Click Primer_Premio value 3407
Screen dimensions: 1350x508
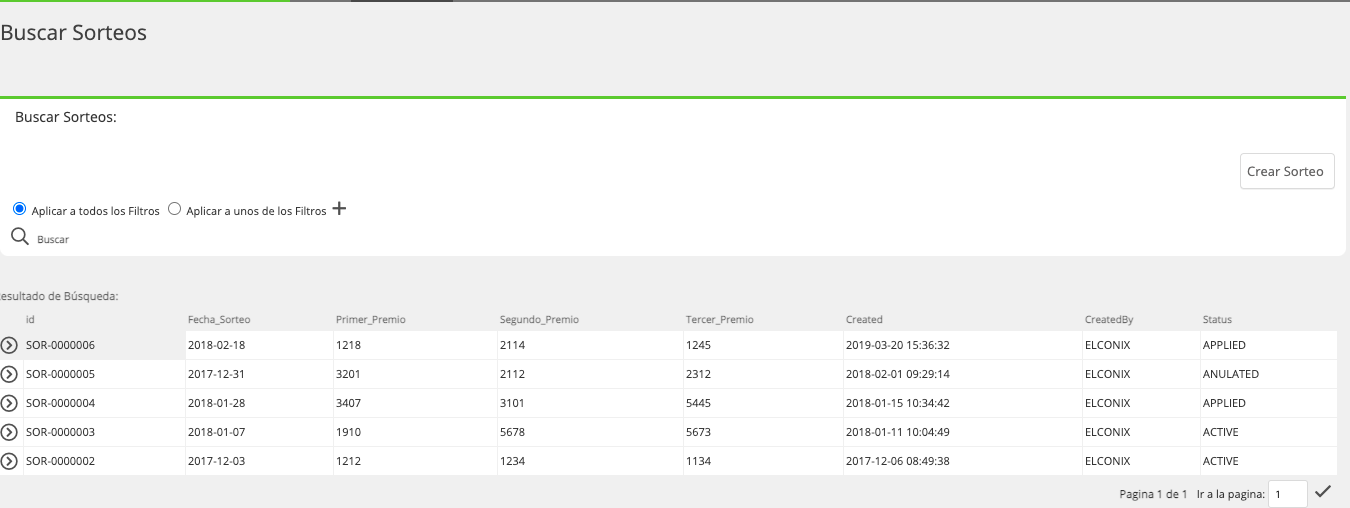click(348, 403)
